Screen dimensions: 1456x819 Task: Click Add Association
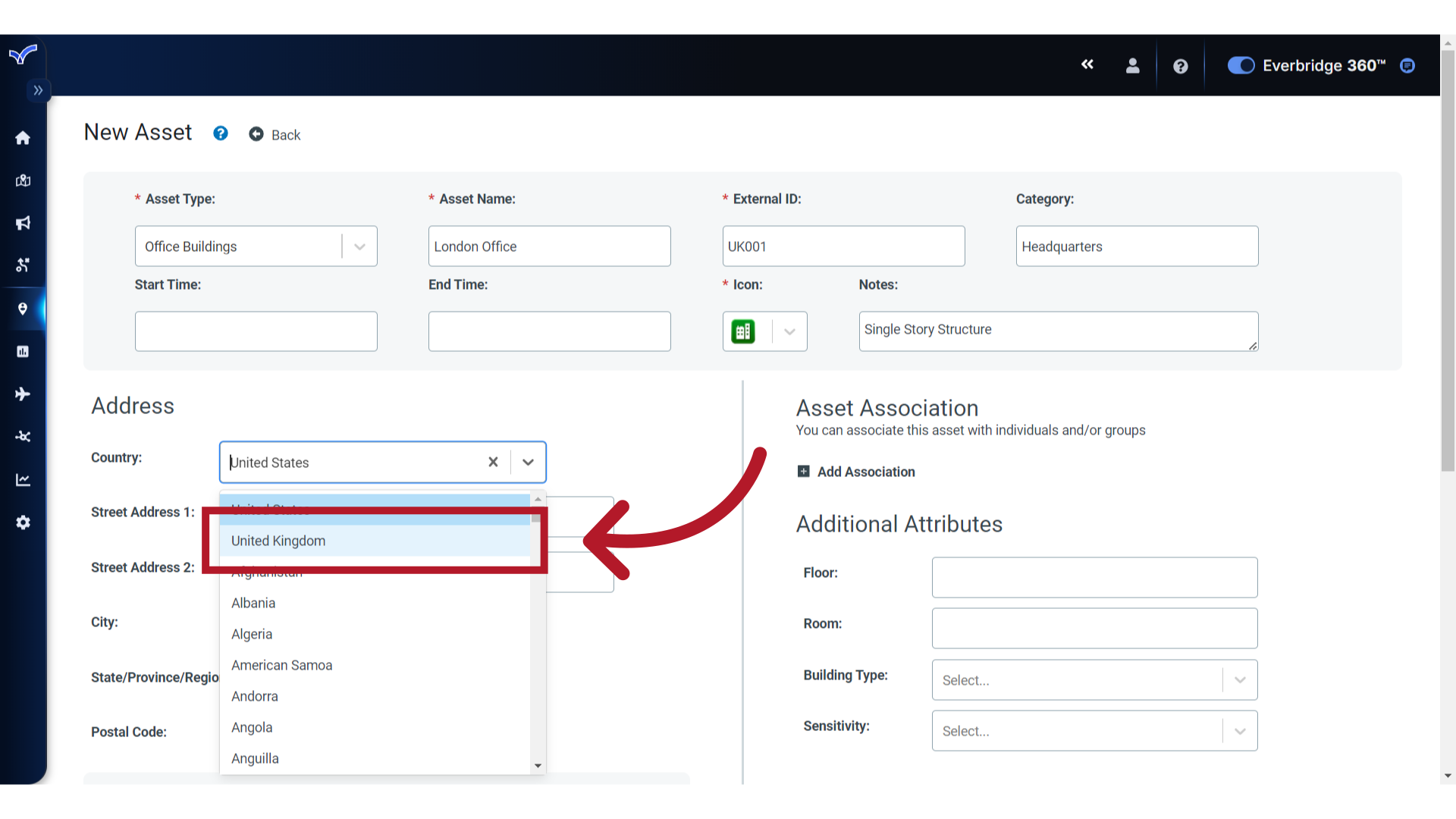click(856, 472)
